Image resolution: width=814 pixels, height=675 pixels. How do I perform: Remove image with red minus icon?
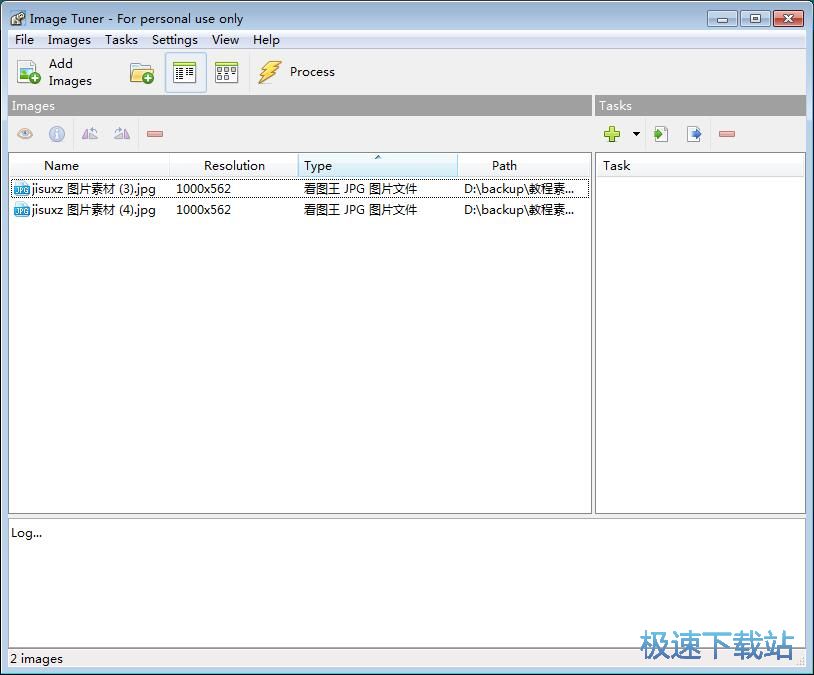[155, 134]
